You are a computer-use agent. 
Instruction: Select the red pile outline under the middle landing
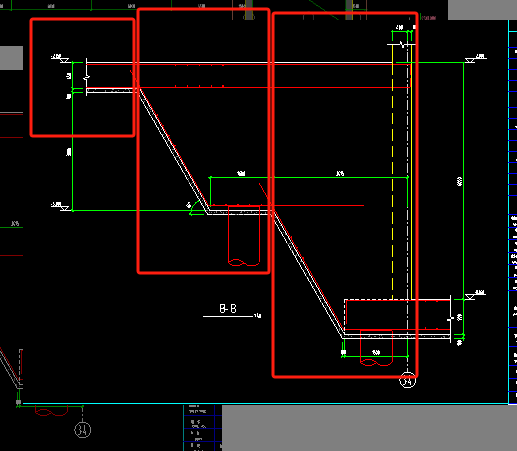244,236
